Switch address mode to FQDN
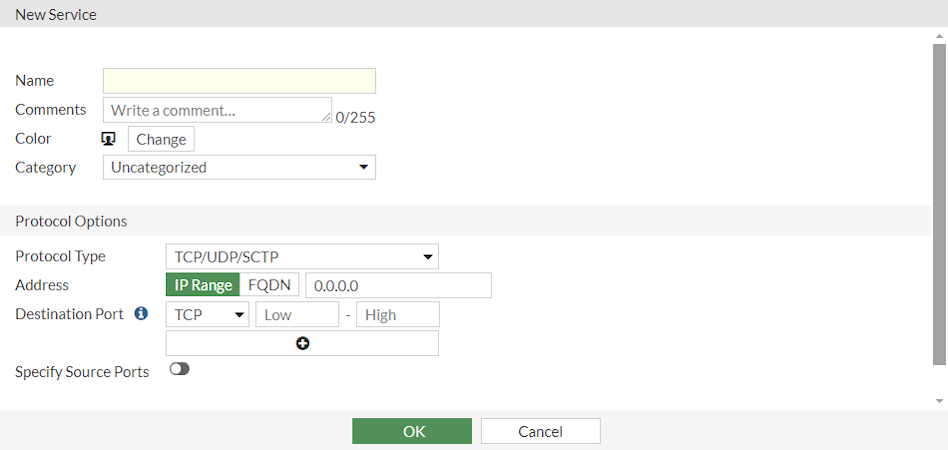948x450 pixels. click(x=269, y=285)
